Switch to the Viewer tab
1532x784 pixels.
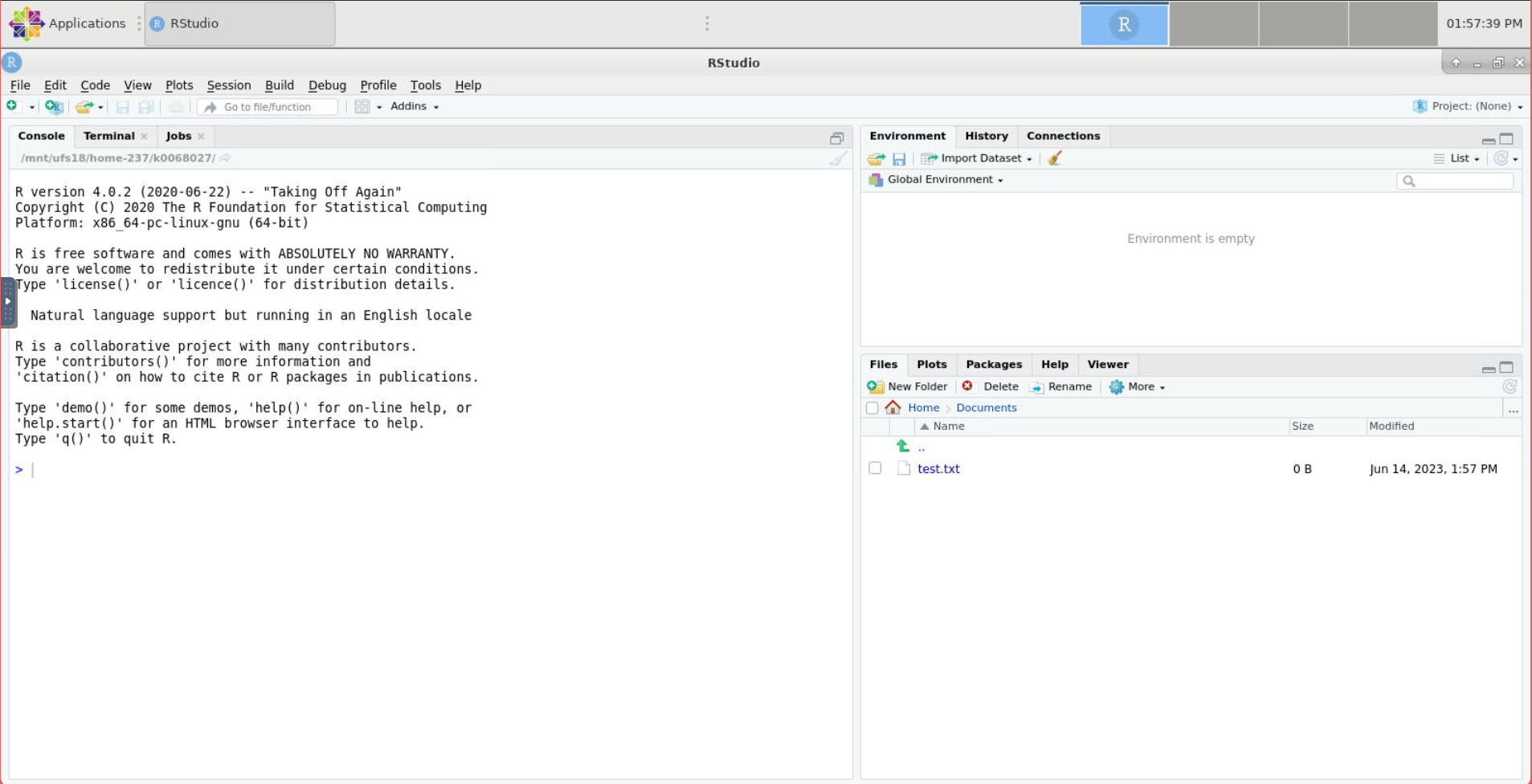point(1108,364)
